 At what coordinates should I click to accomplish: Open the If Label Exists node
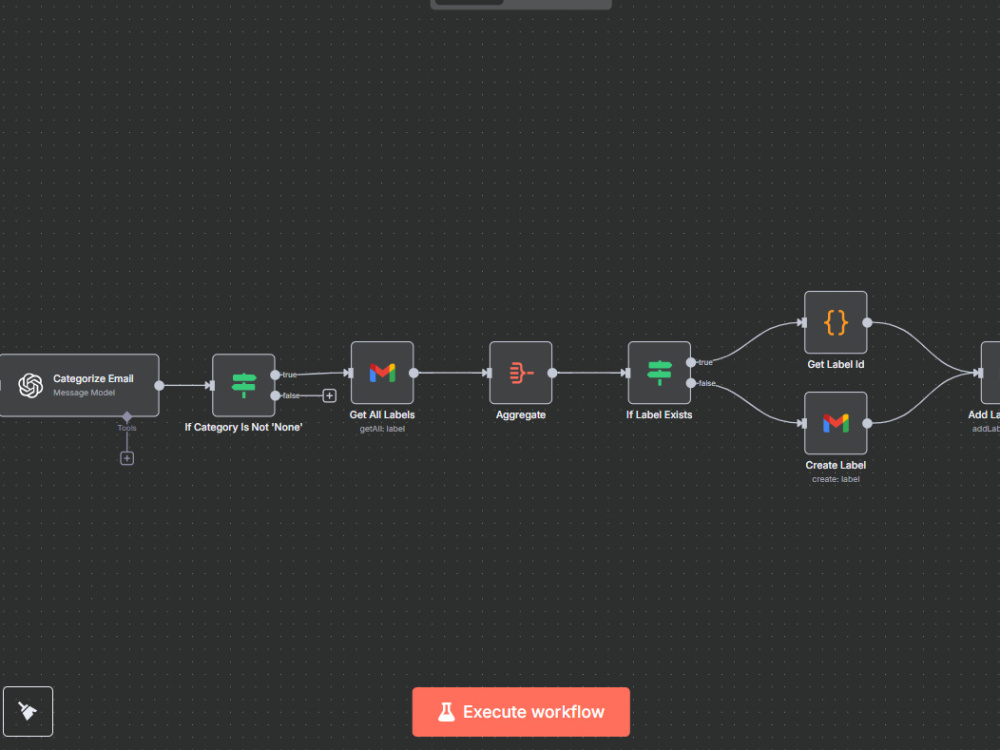(x=659, y=372)
